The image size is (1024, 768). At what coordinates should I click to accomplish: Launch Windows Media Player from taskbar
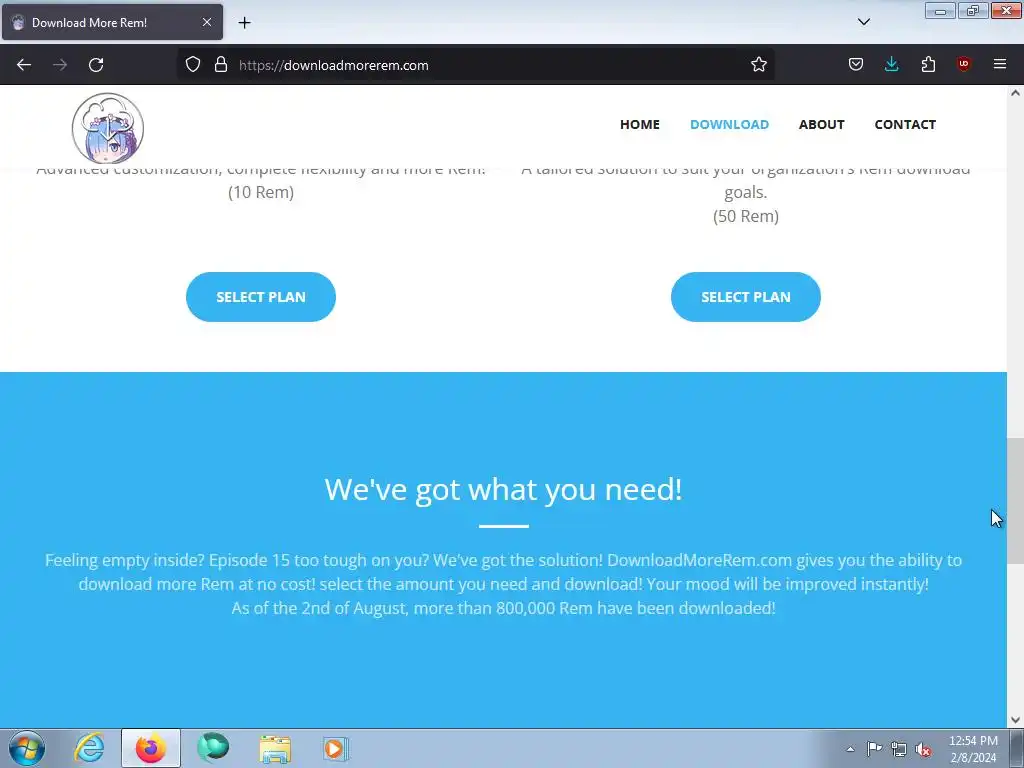(x=336, y=748)
